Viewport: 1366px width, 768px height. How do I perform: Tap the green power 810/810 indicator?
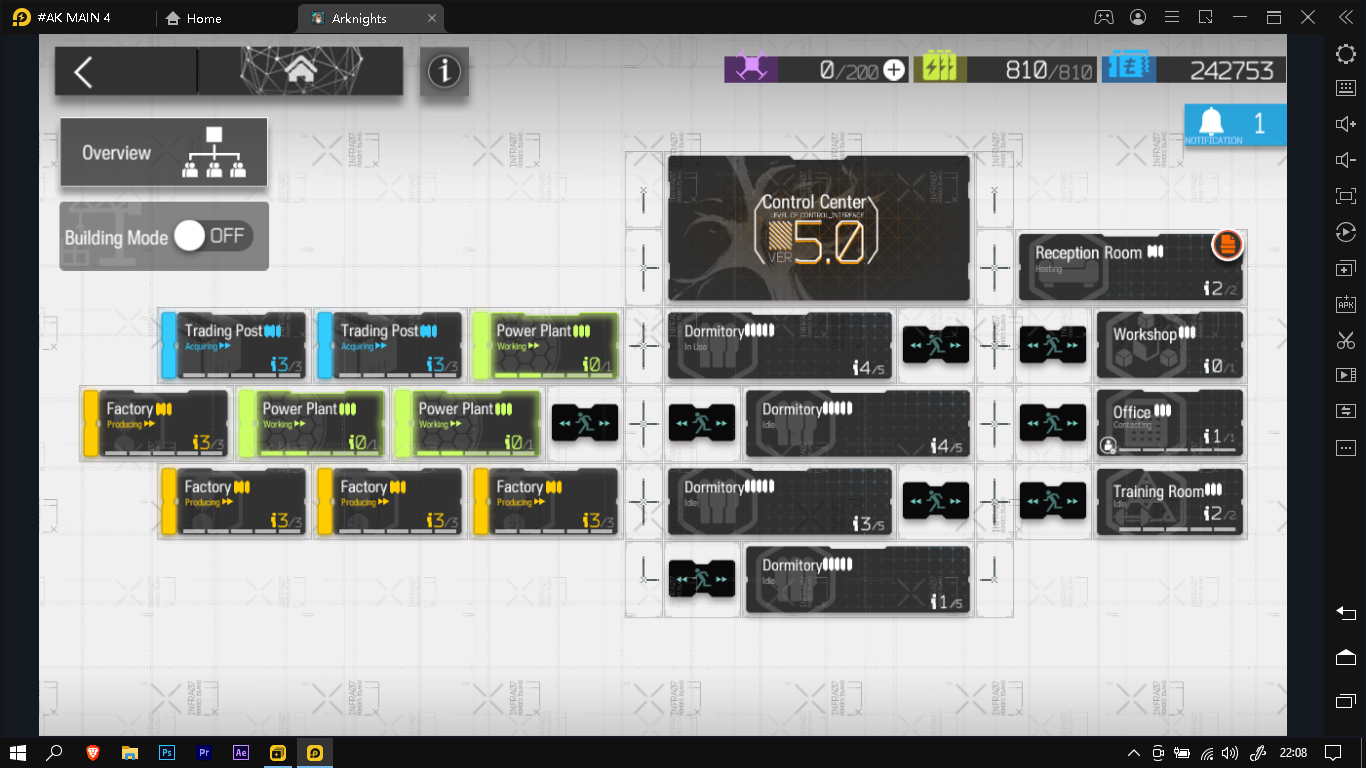pos(1005,69)
